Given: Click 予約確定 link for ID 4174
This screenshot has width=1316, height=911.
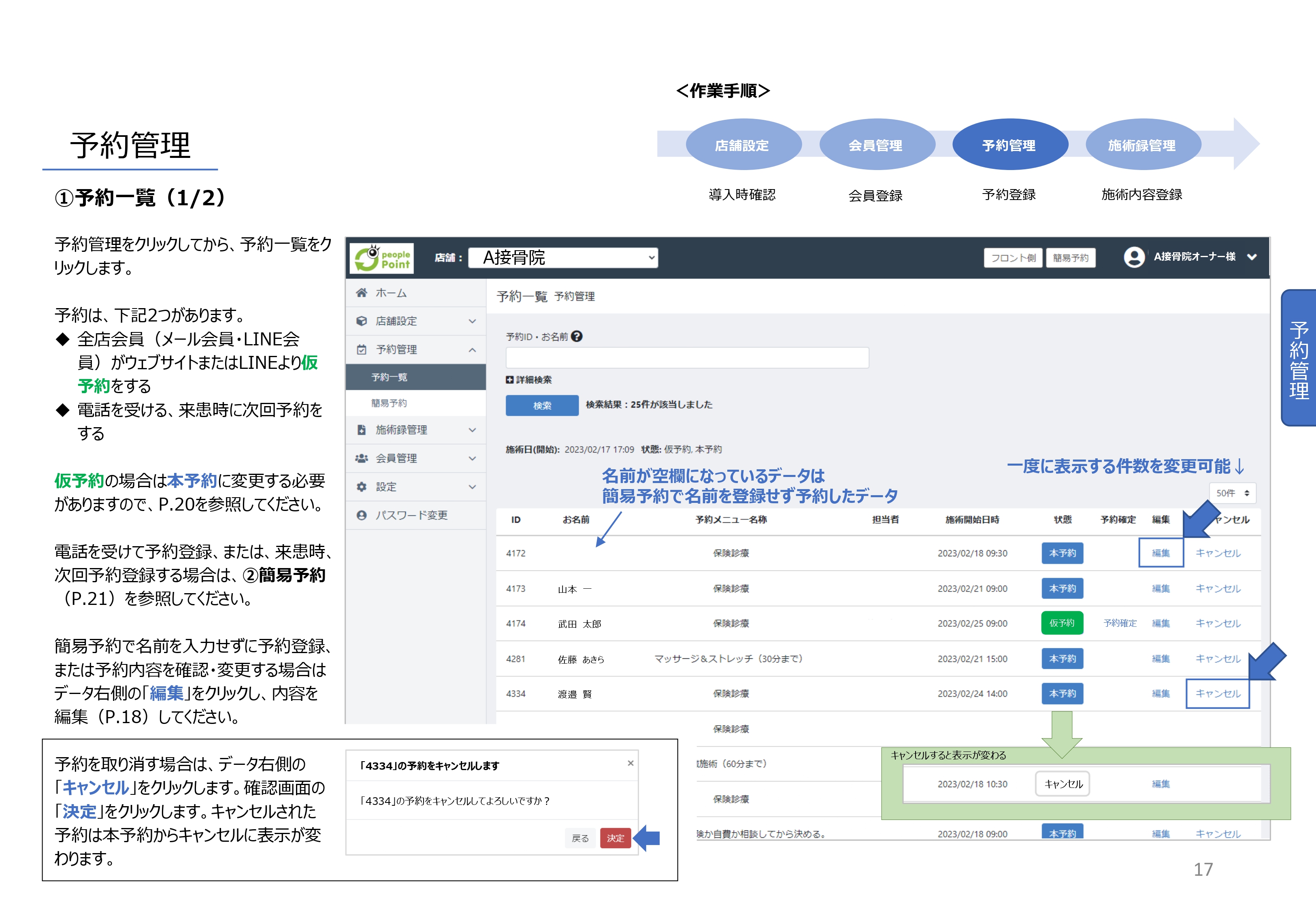Looking at the screenshot, I should tap(1120, 623).
